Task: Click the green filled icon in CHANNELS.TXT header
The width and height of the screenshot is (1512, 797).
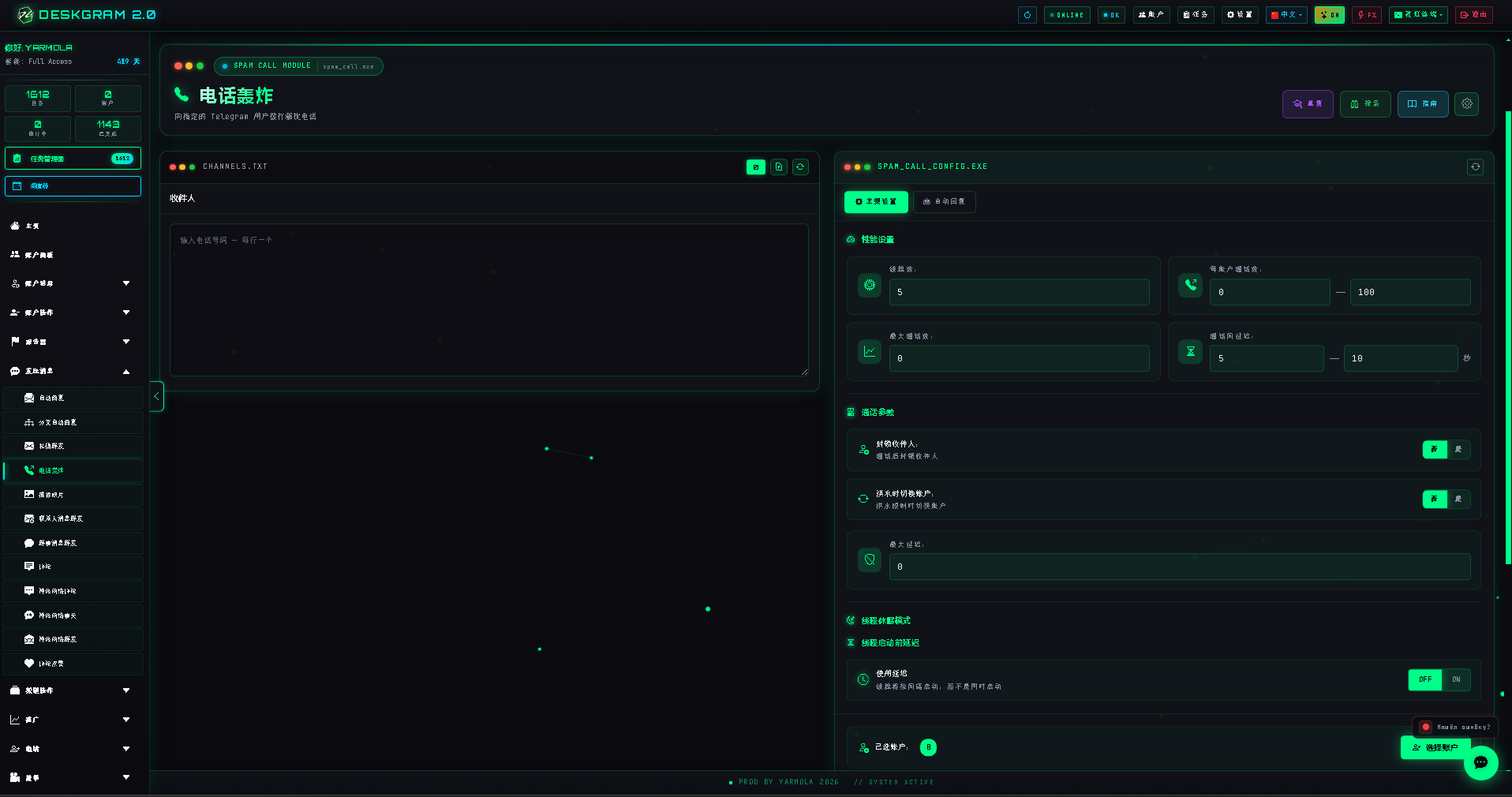Action: pos(755,167)
